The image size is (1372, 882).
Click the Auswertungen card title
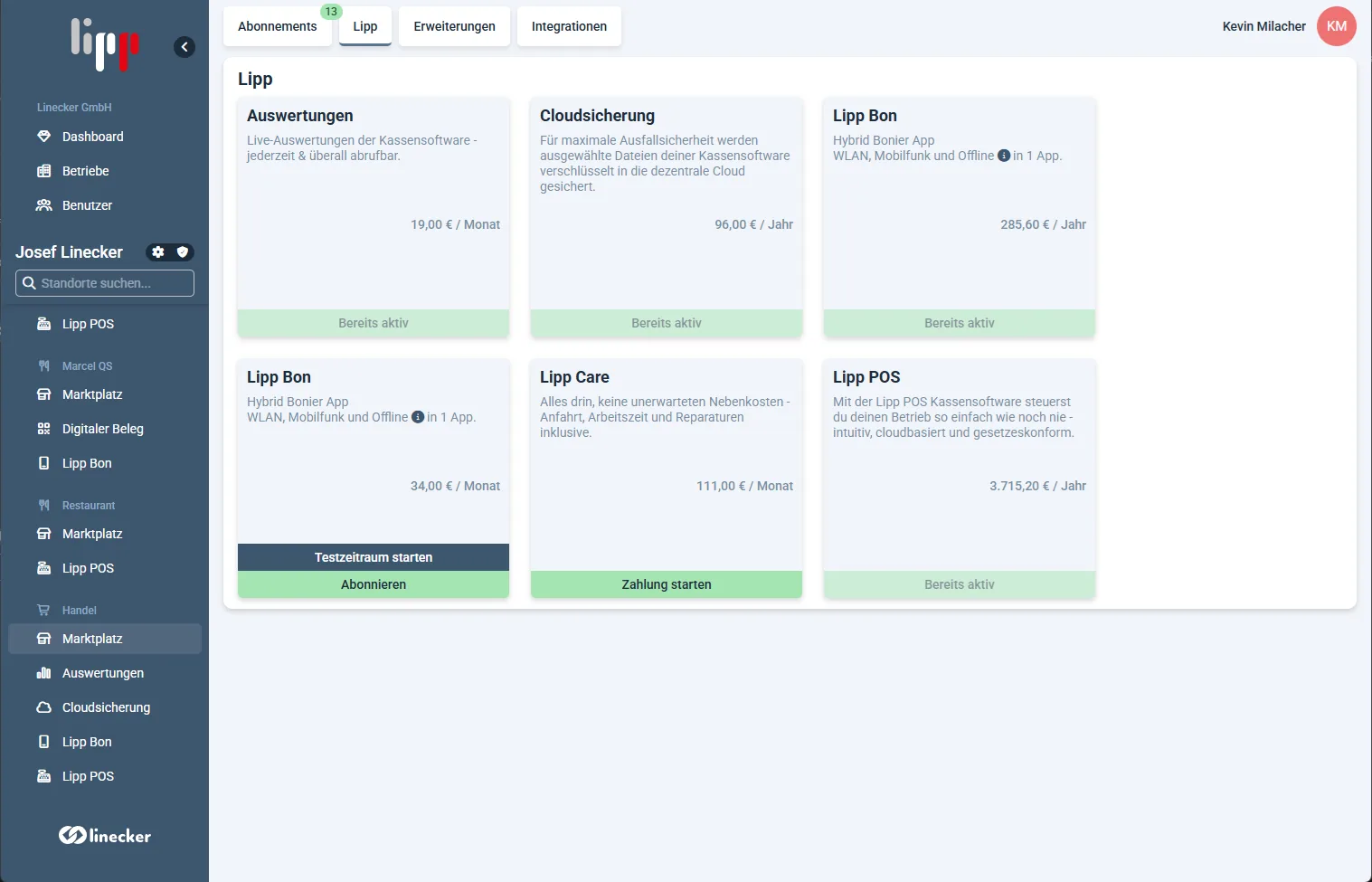tap(300, 116)
